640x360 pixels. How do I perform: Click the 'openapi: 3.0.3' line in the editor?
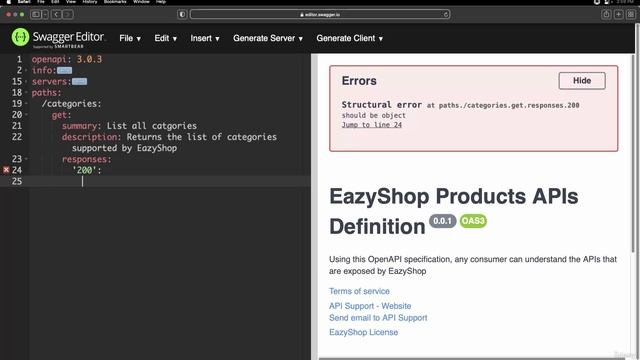click(x=67, y=59)
